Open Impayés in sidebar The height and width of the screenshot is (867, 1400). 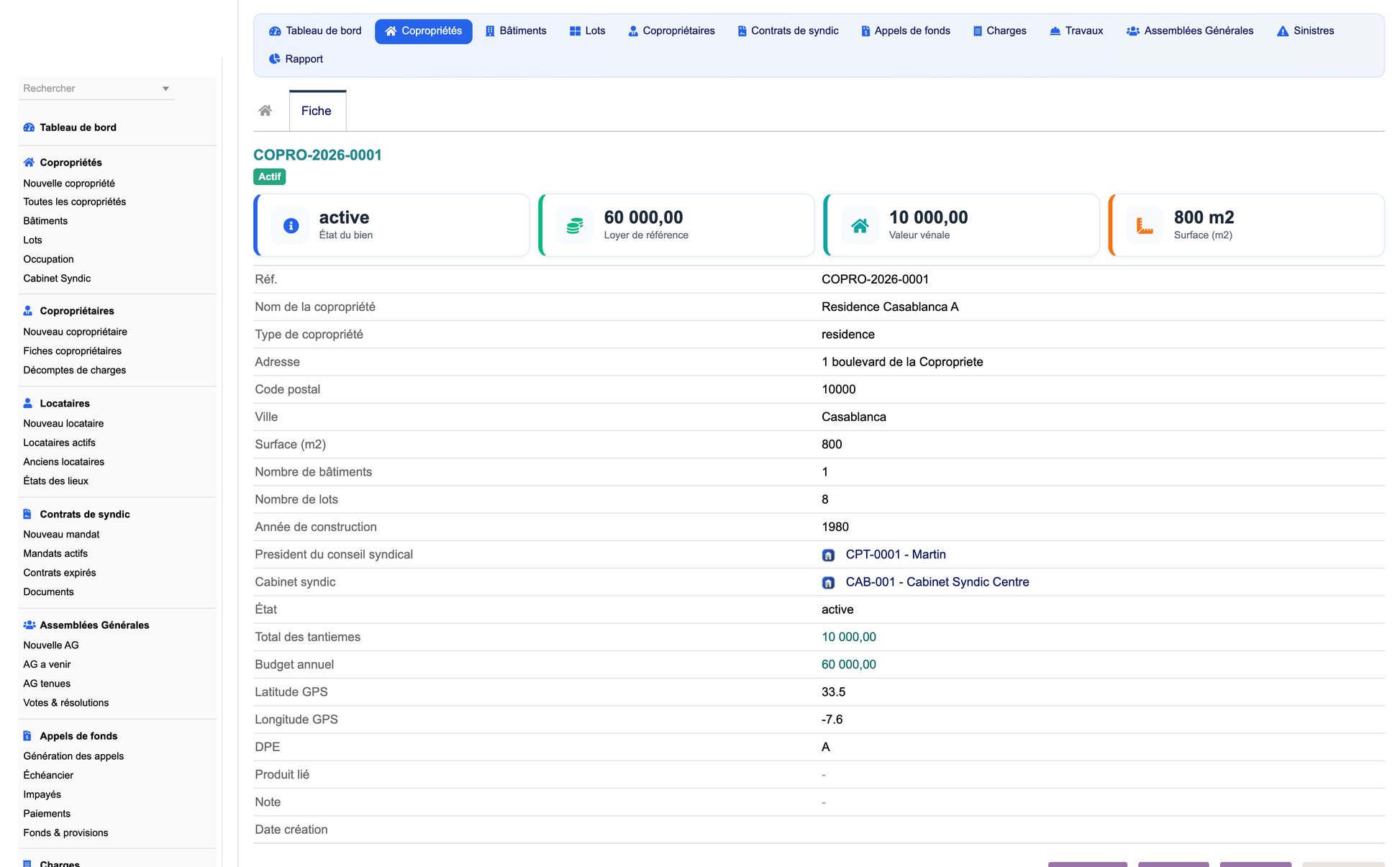pyautogui.click(x=42, y=794)
